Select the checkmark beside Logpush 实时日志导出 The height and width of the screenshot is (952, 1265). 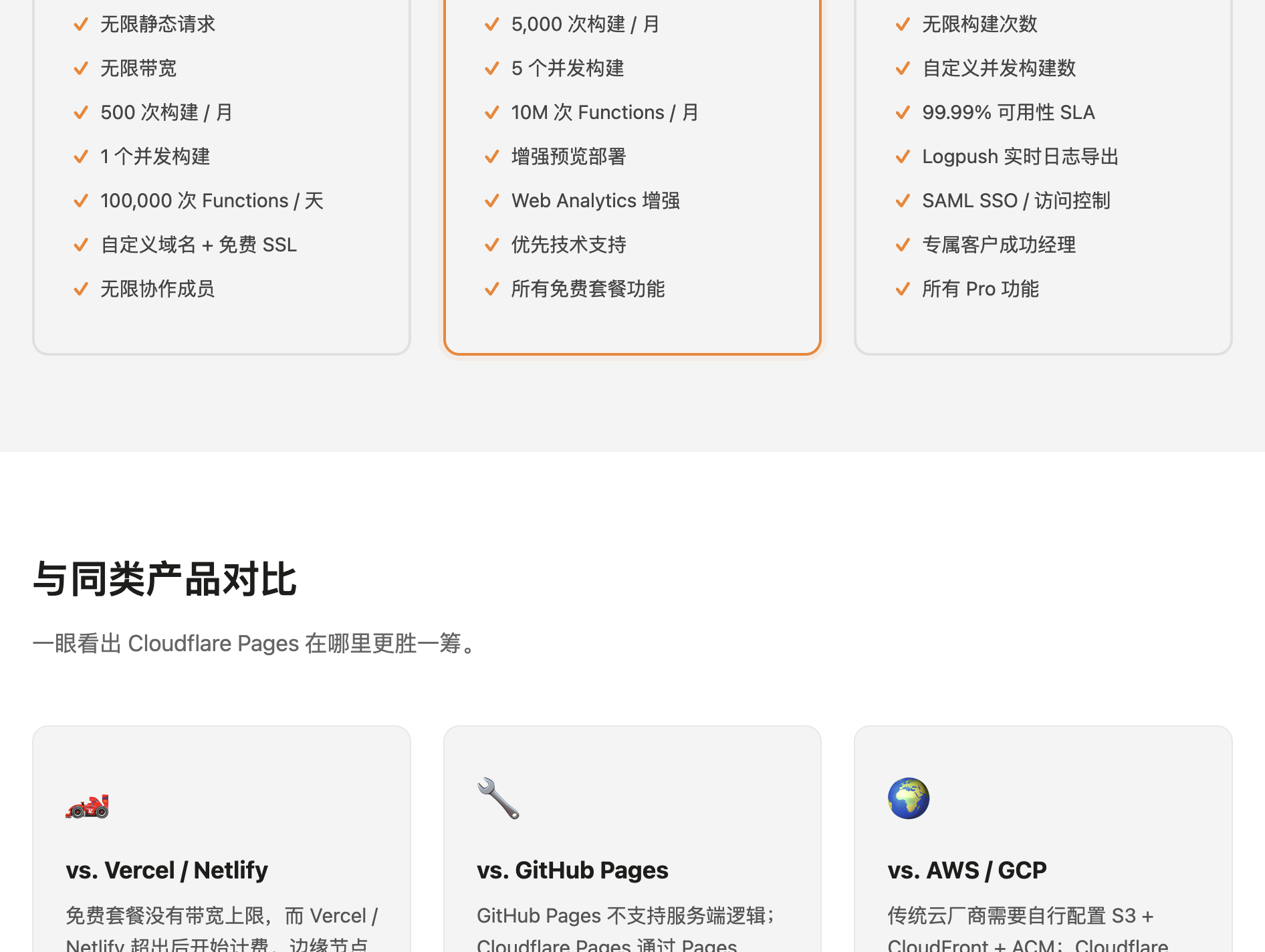tap(903, 157)
